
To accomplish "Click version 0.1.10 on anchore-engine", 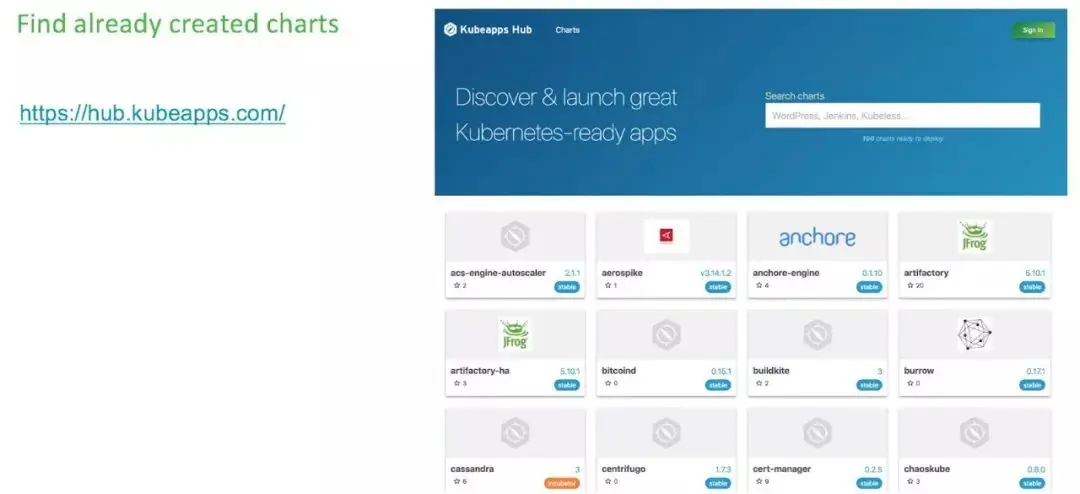I will click(x=872, y=273).
